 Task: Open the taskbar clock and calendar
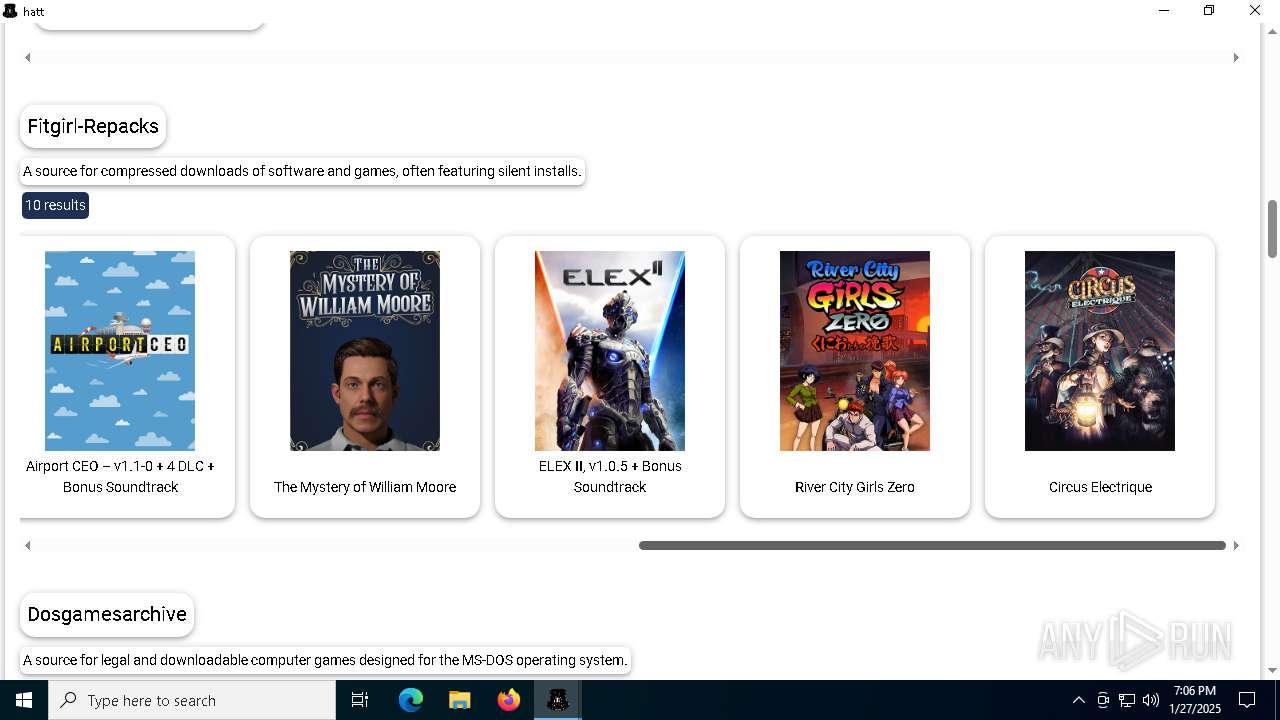click(x=1195, y=700)
